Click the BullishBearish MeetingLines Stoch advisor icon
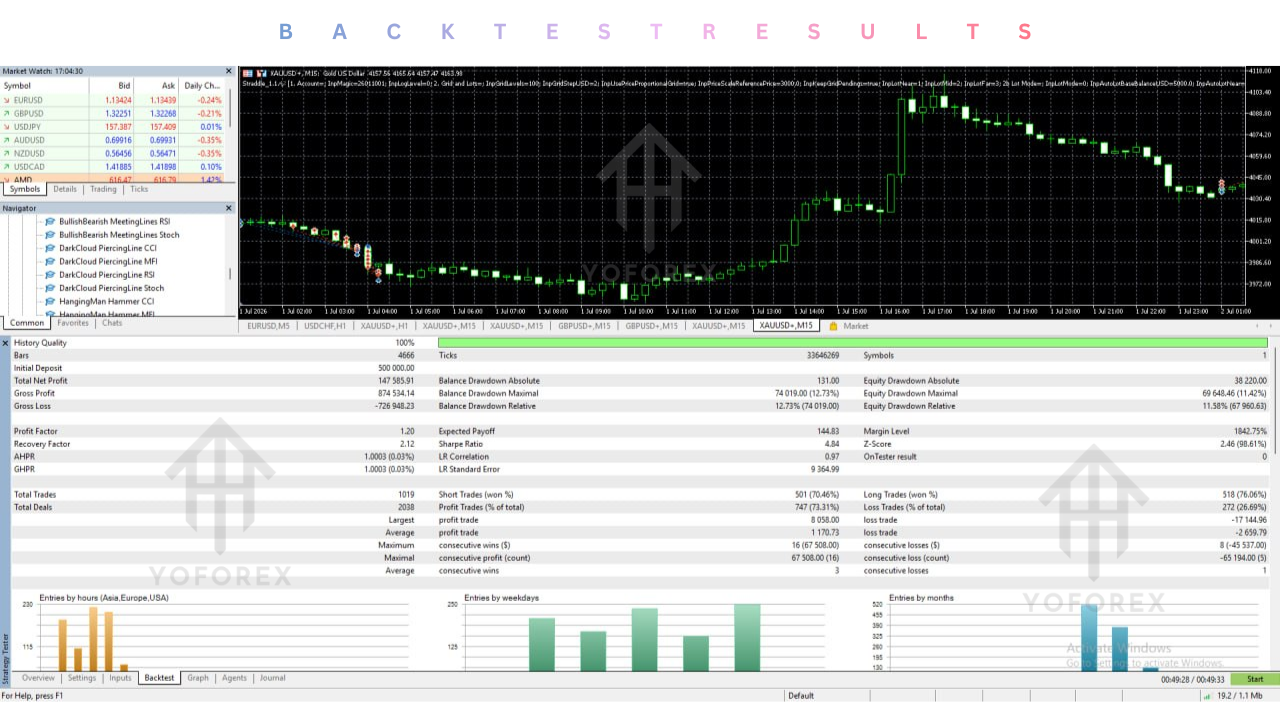This screenshot has height=720, width=1280. [50, 234]
